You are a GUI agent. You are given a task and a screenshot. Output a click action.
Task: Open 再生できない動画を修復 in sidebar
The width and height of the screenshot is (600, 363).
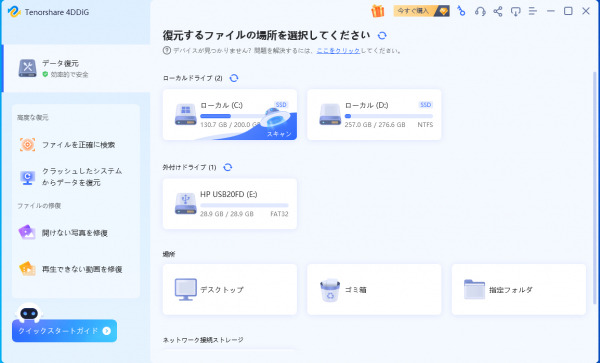(x=76, y=269)
